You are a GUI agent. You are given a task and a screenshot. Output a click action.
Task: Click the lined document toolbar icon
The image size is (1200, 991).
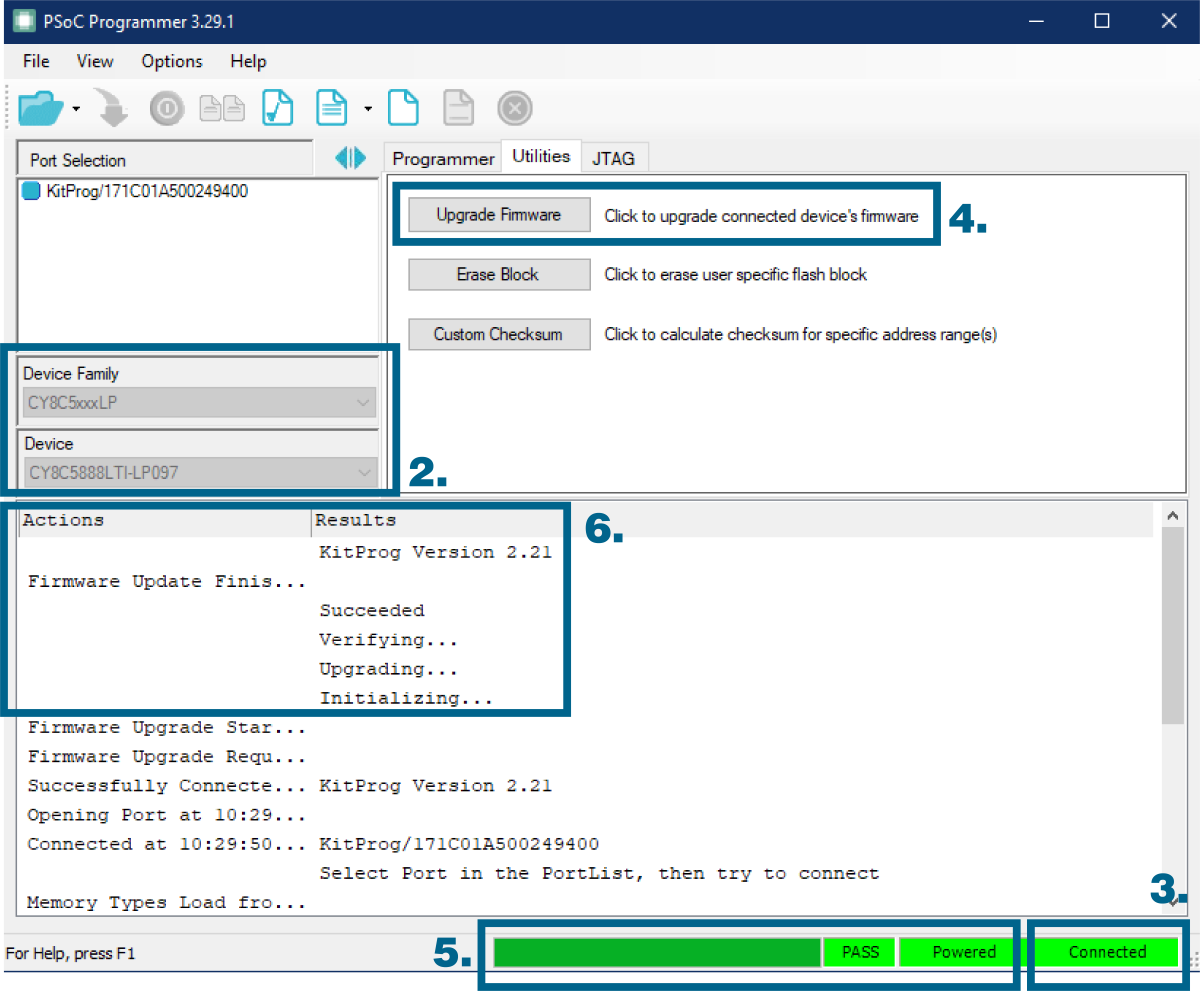(x=331, y=108)
